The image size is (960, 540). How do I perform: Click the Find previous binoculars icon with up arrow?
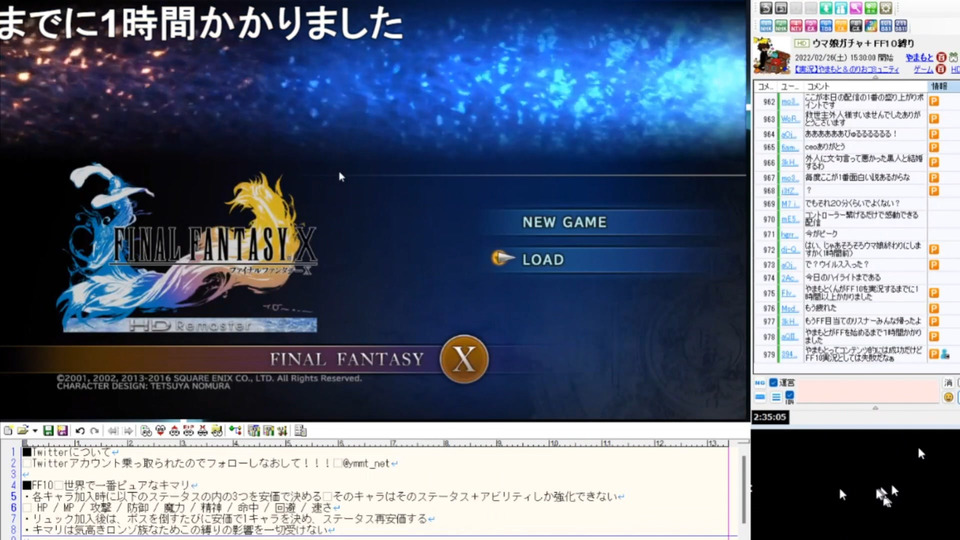(x=174, y=431)
